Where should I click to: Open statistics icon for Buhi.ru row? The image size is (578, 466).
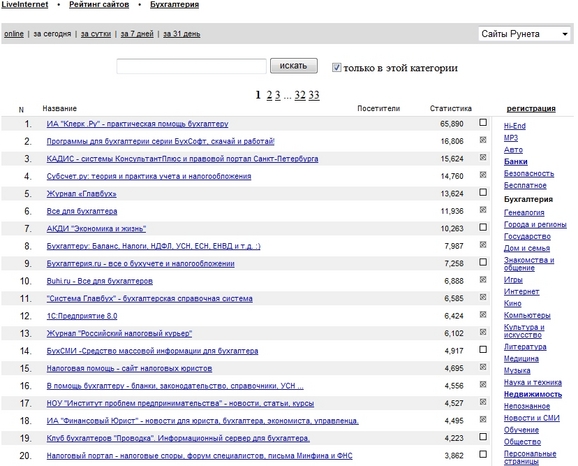483,280
